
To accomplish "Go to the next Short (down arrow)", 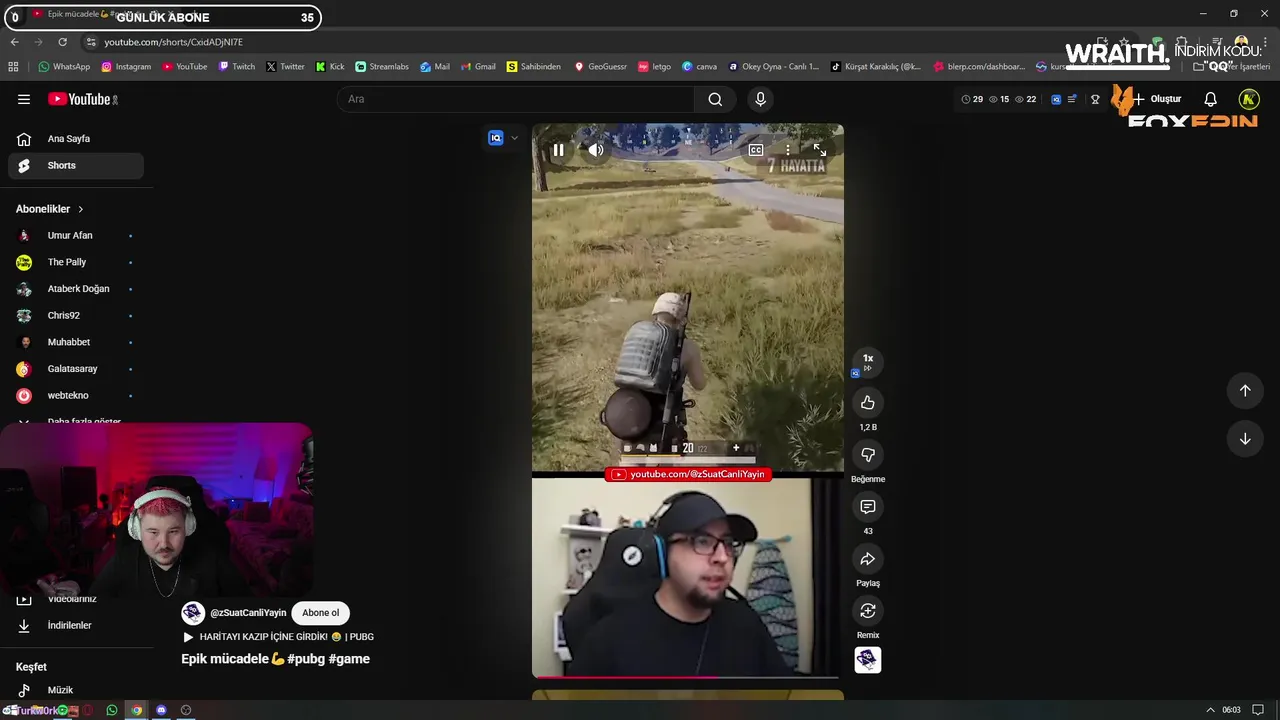I will coord(1245,439).
